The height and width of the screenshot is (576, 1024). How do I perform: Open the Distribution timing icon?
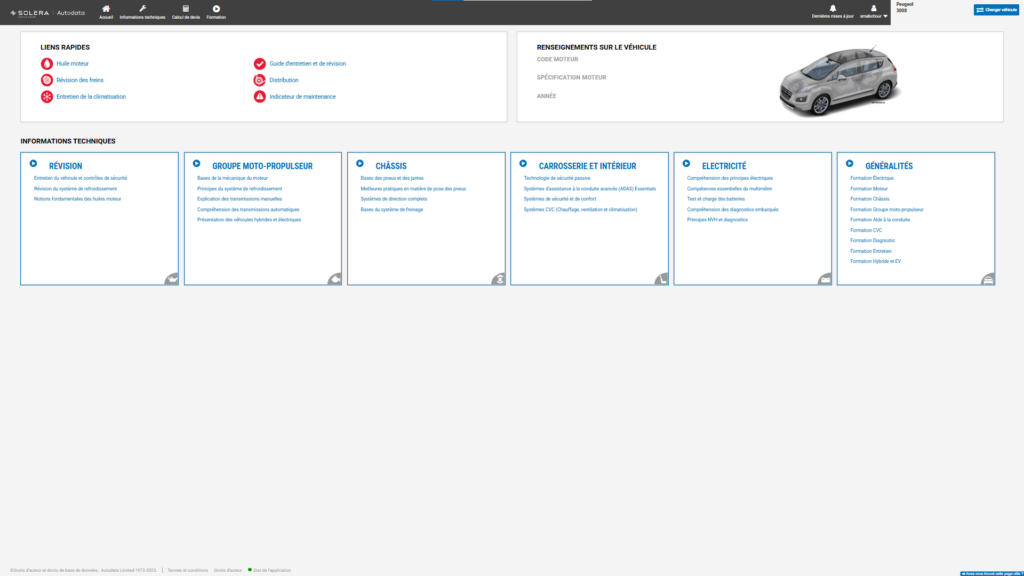(x=259, y=80)
